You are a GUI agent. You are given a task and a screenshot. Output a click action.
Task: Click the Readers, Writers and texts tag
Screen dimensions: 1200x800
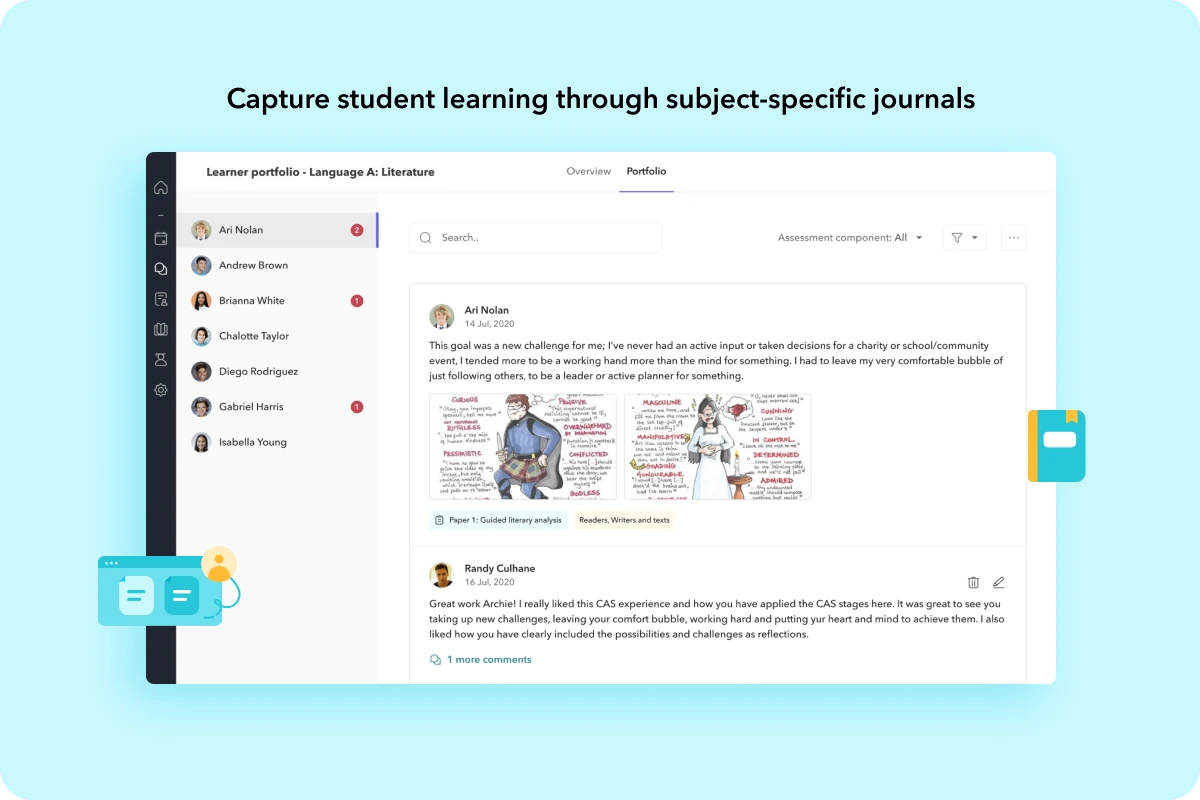(x=624, y=520)
